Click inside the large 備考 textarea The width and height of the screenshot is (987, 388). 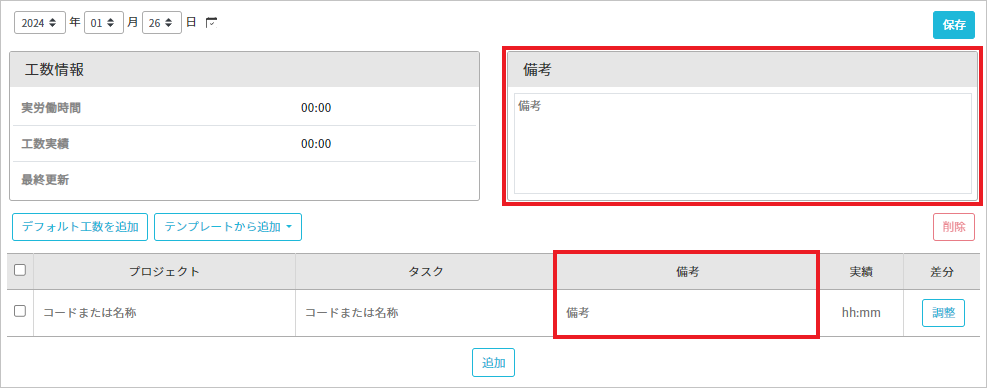743,144
